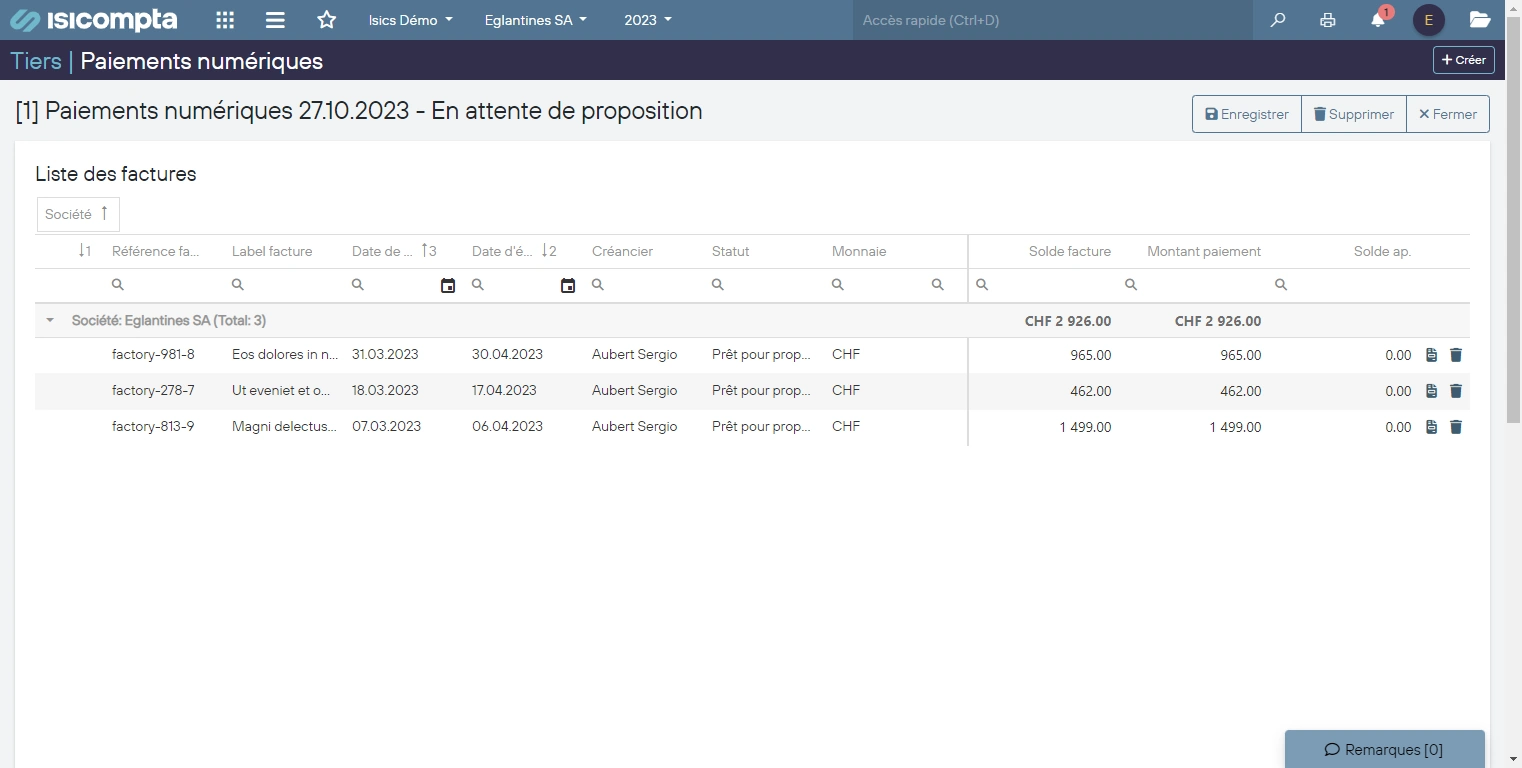Viewport: 1522px width, 768px height.
Task: Open the Isics Démo dropdown
Action: 411,20
